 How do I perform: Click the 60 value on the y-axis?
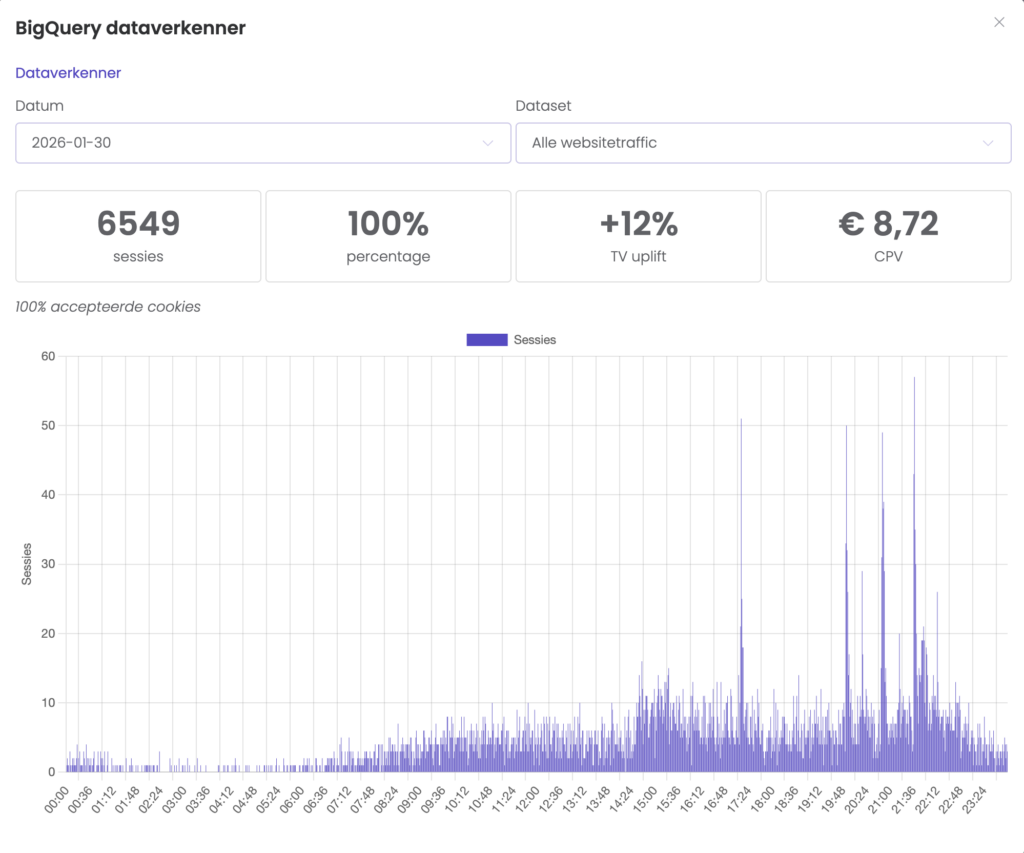pos(49,356)
